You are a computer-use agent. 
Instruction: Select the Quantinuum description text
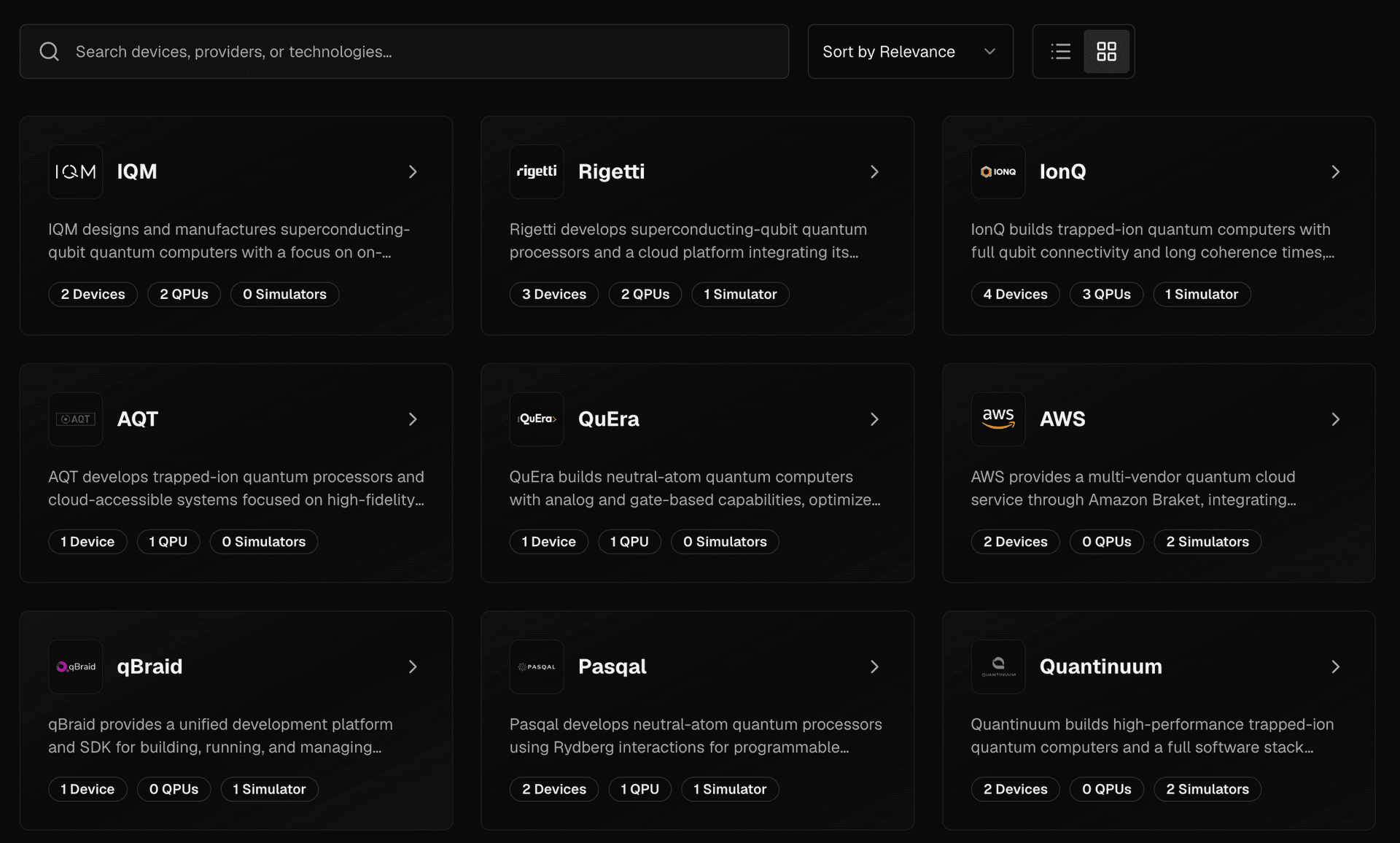point(1152,736)
